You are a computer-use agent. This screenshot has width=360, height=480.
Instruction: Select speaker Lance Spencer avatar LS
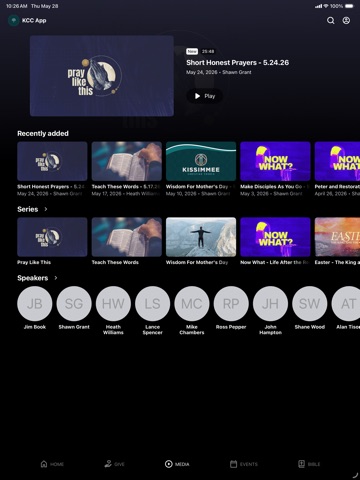point(153,304)
